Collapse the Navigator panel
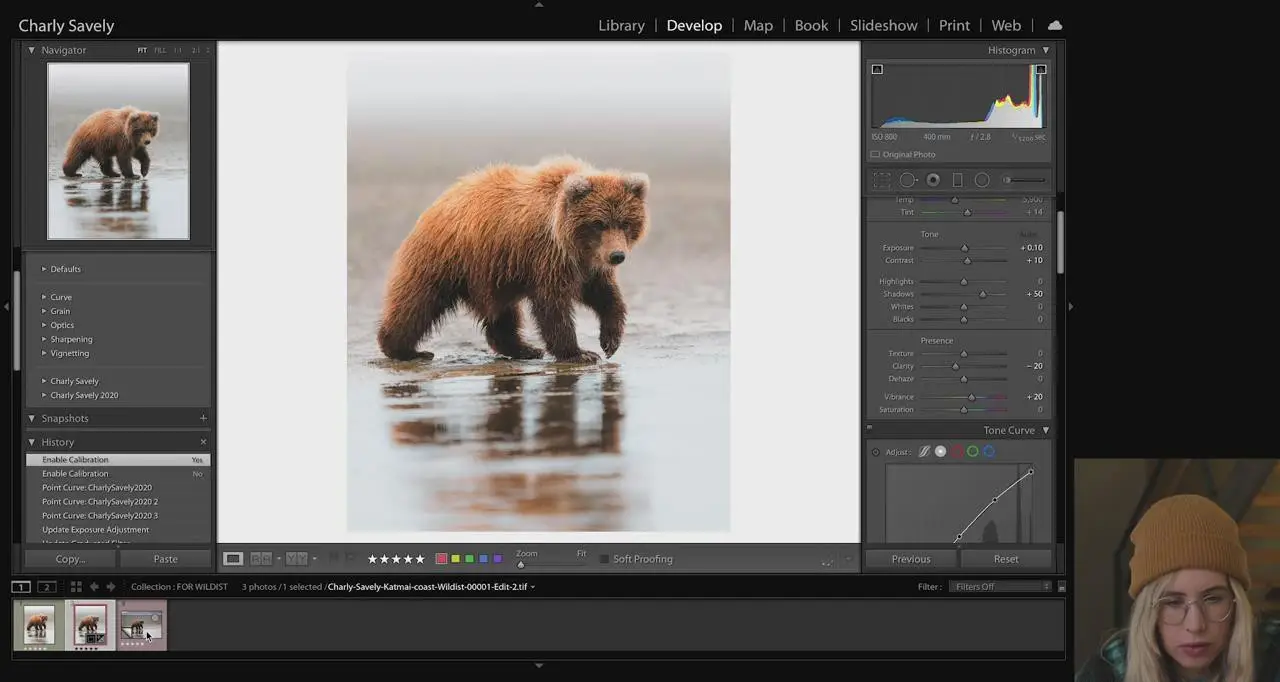 coord(31,50)
